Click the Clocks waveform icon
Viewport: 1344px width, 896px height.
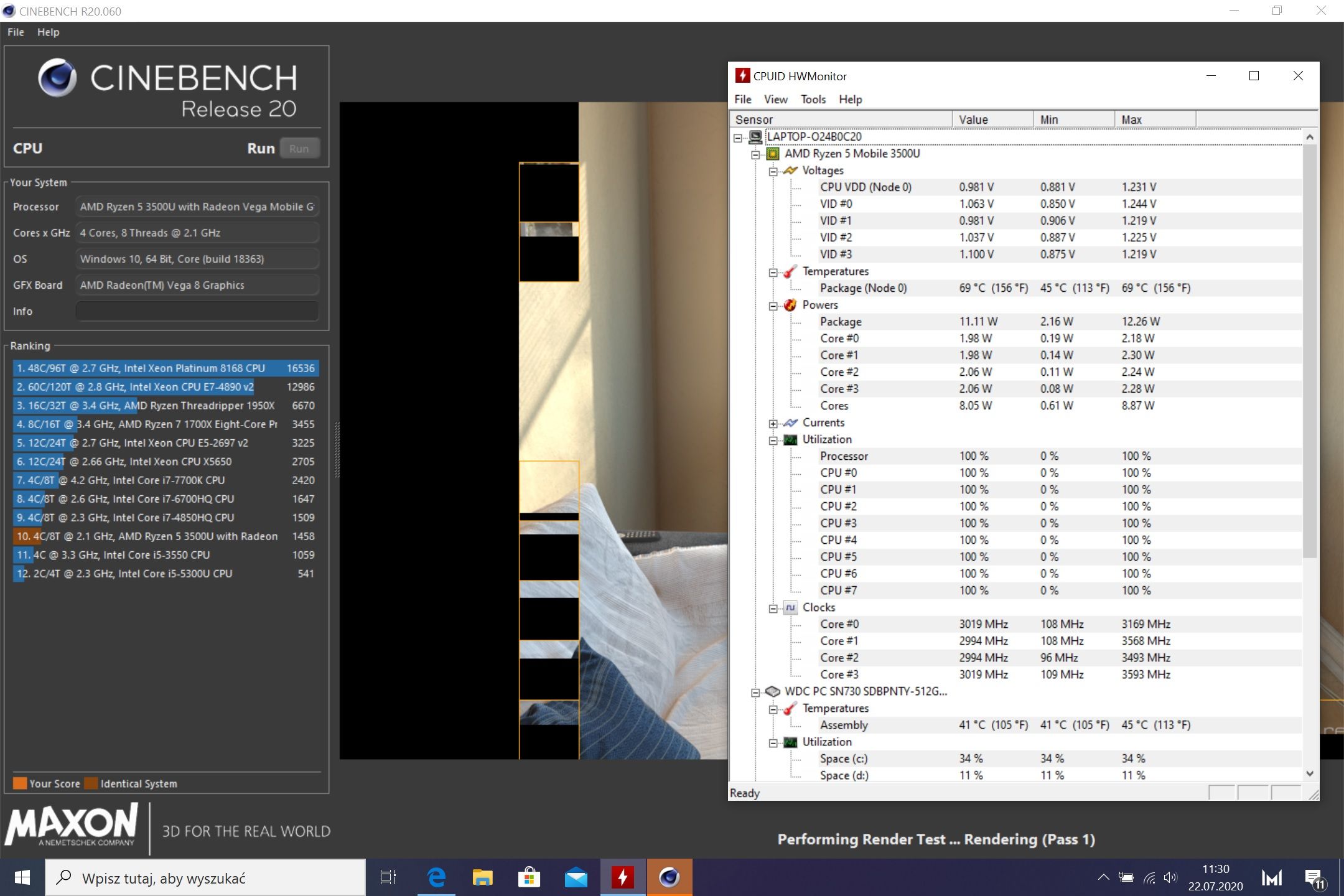click(x=790, y=607)
